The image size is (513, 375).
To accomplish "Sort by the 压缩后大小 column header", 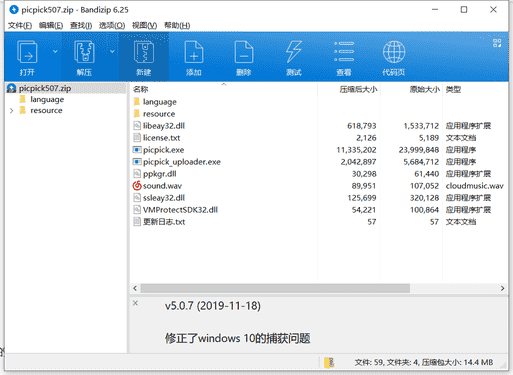I will [x=358, y=89].
